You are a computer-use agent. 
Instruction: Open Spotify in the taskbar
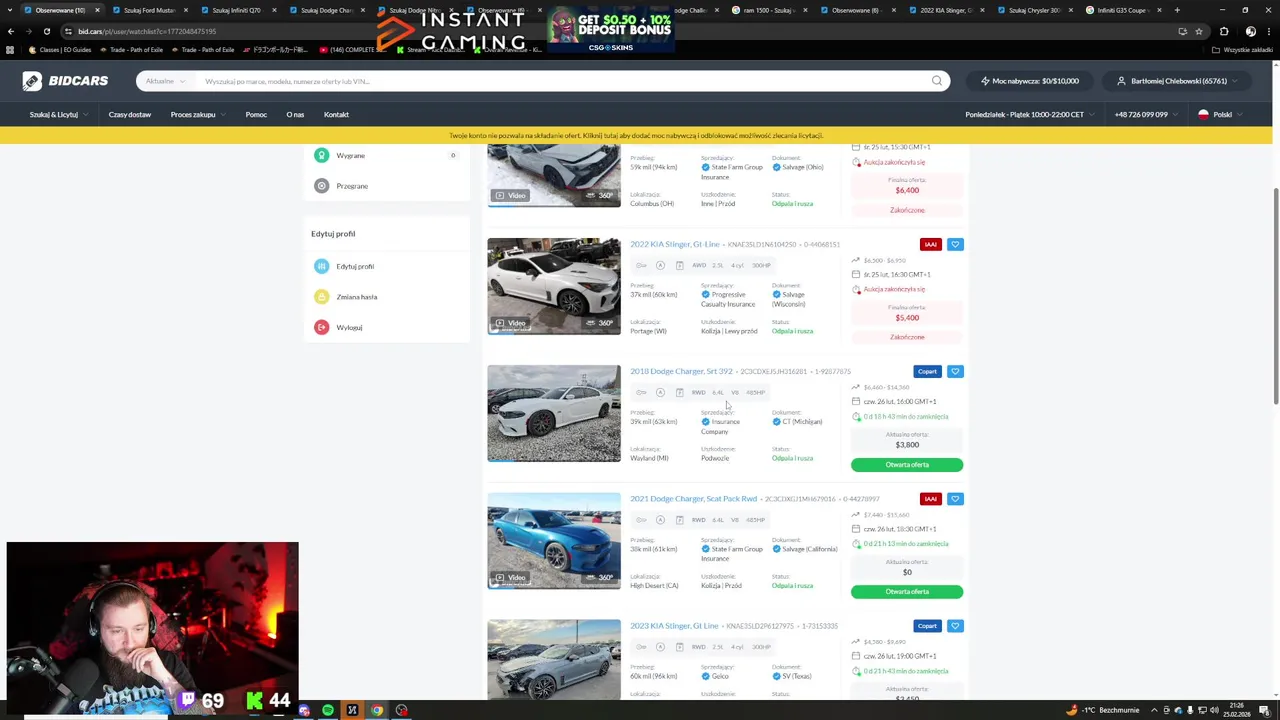[x=328, y=710]
